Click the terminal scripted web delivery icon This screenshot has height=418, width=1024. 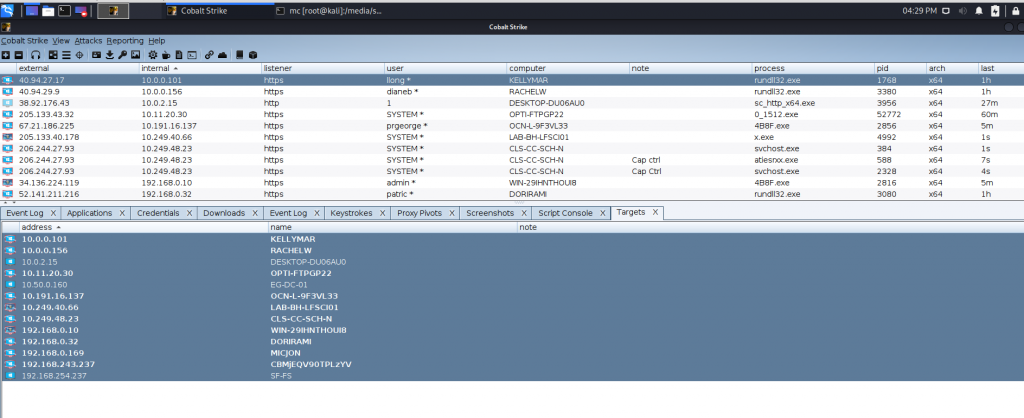point(192,55)
